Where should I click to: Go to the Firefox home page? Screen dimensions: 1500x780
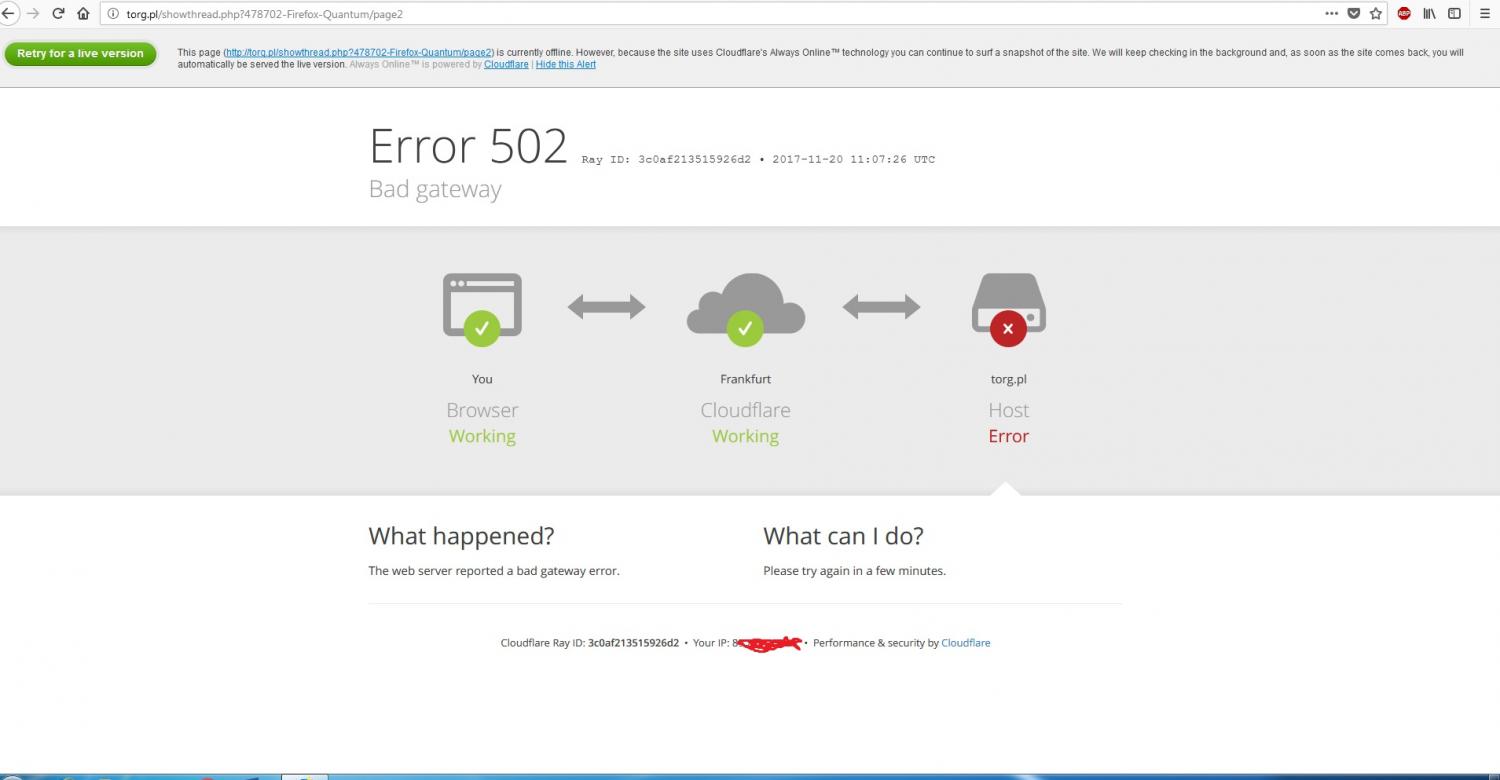[x=83, y=14]
